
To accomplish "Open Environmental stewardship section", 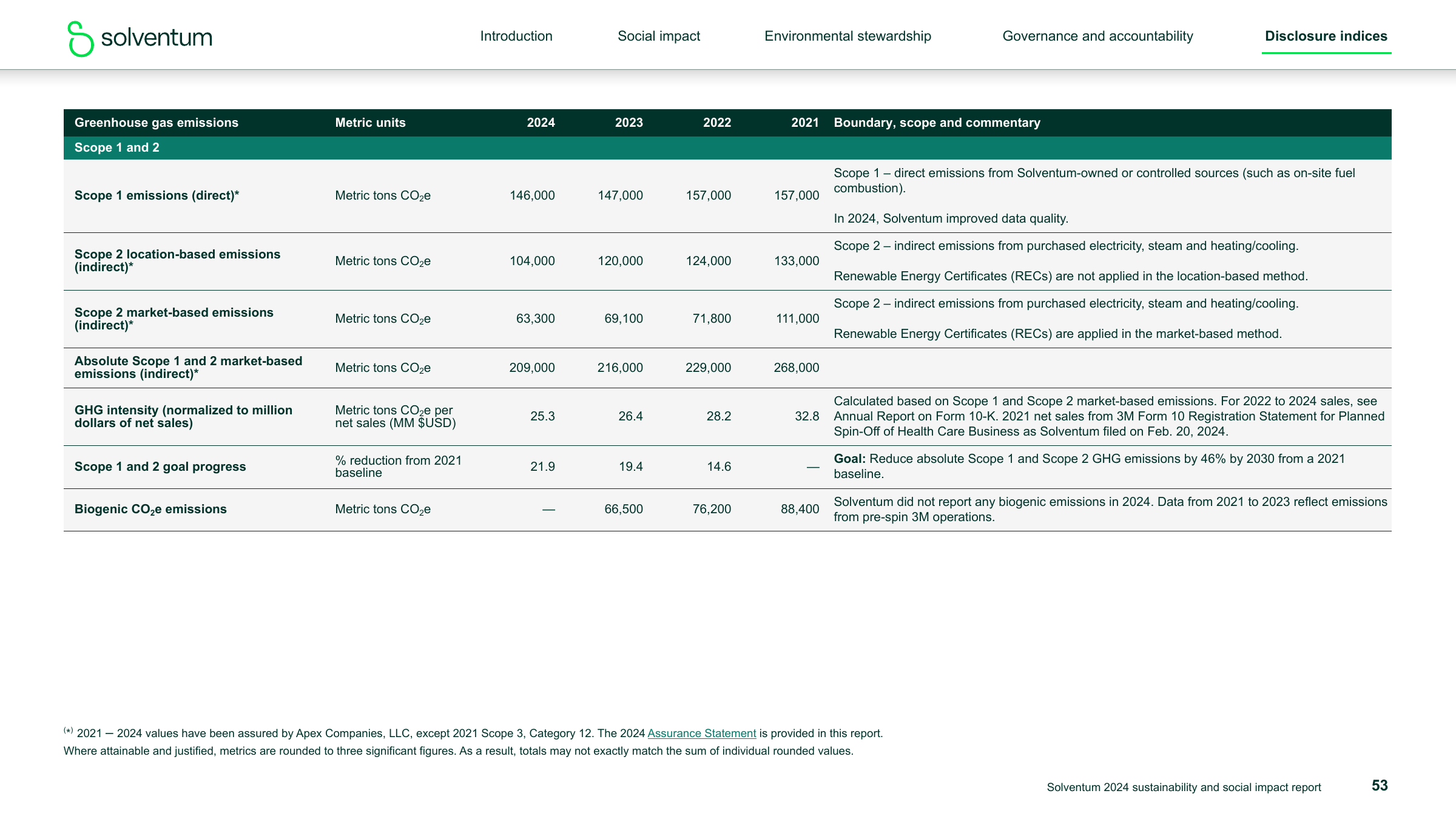I will pyautogui.click(x=848, y=36).
